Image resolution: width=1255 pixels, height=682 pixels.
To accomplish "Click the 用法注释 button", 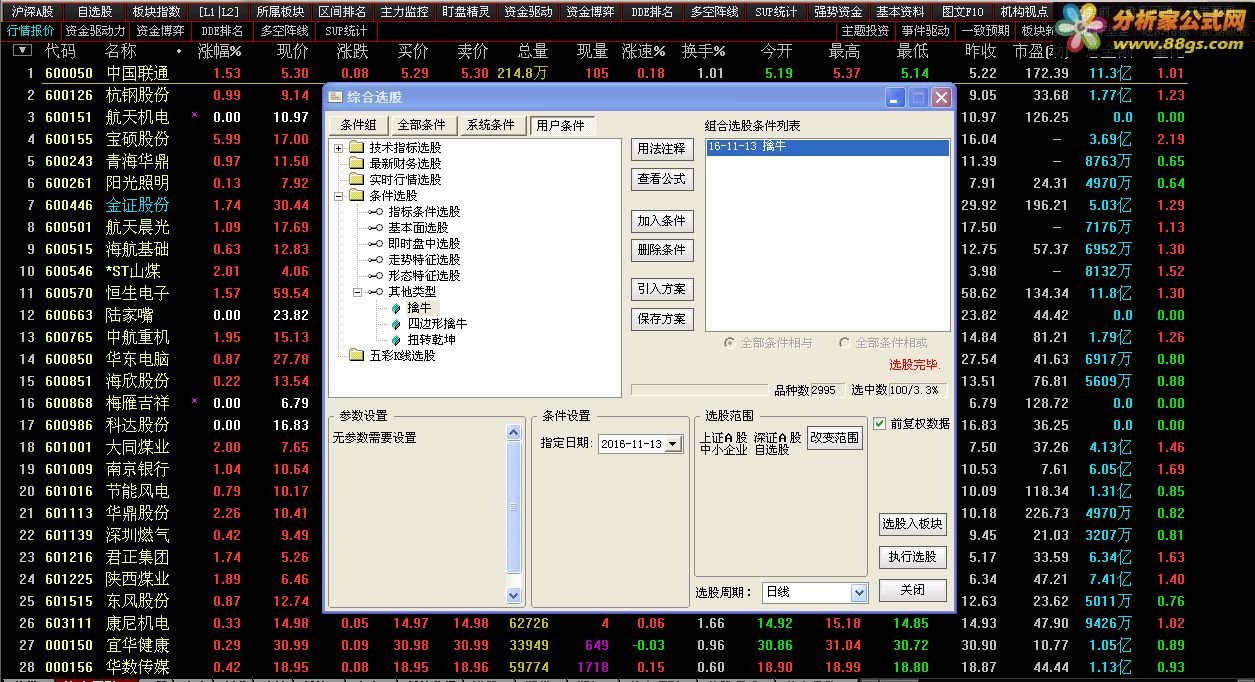I will [x=662, y=149].
